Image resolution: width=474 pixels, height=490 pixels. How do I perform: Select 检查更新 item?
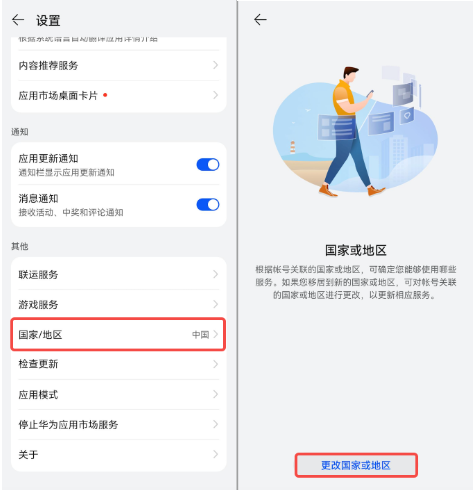coord(119,364)
